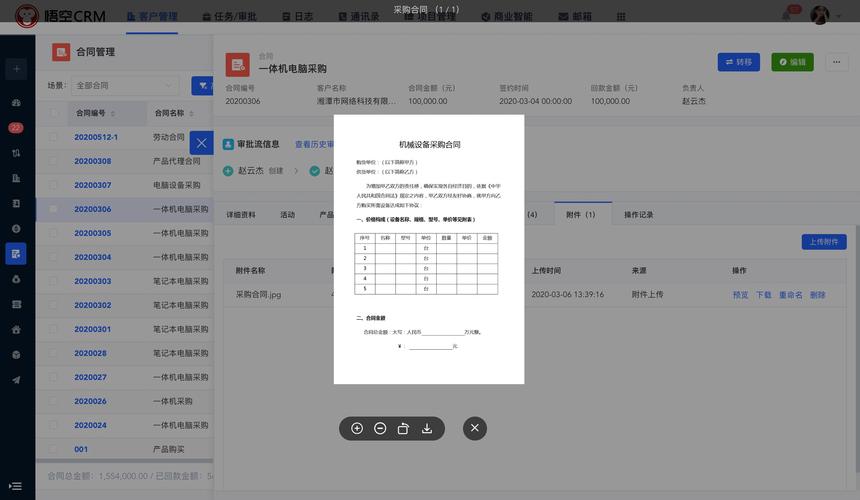The height and width of the screenshot is (500, 860).
Task: Open the 场景 全部合同 dropdown
Action: (126, 86)
